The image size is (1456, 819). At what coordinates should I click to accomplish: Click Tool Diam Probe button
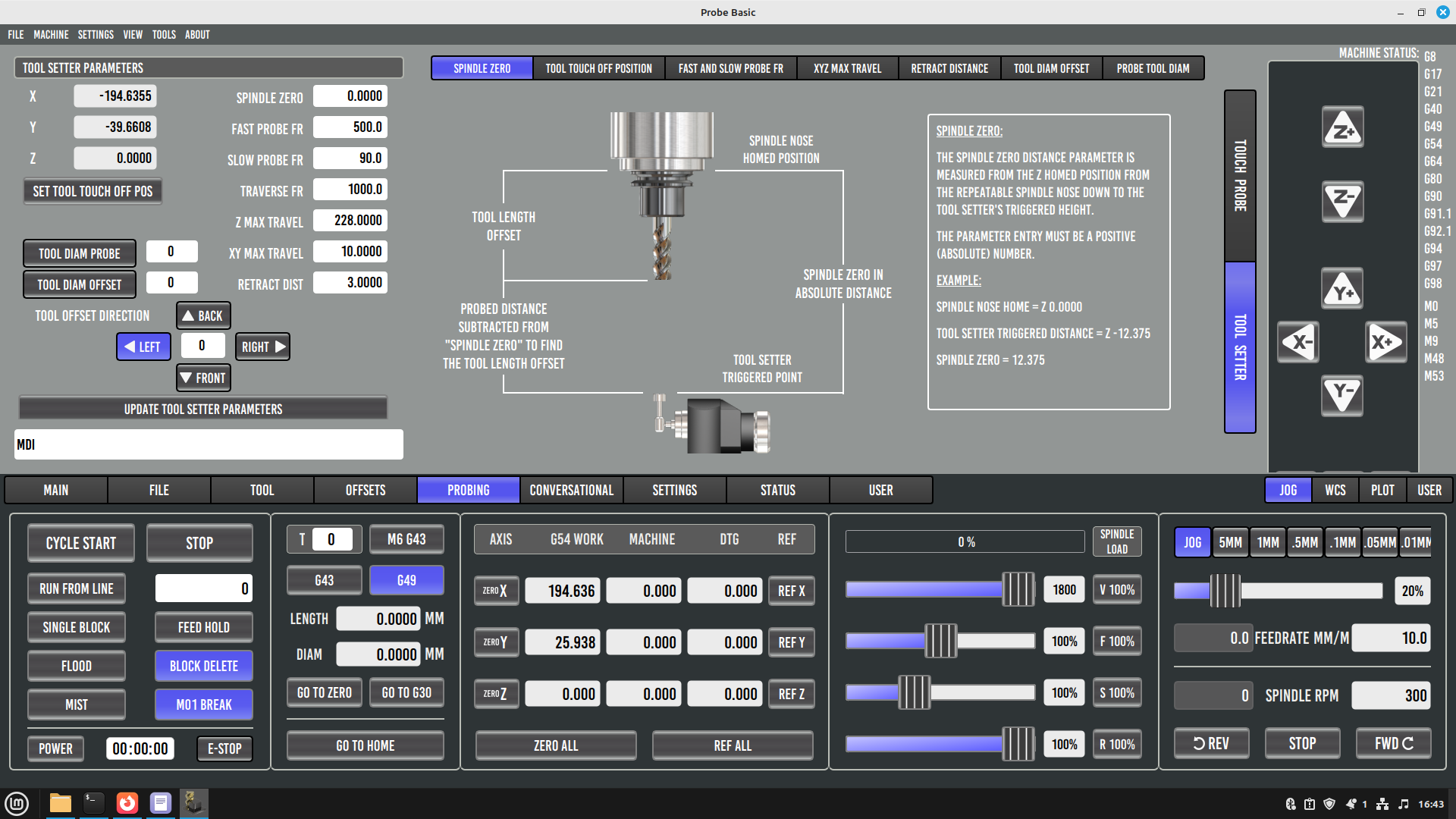tap(80, 253)
